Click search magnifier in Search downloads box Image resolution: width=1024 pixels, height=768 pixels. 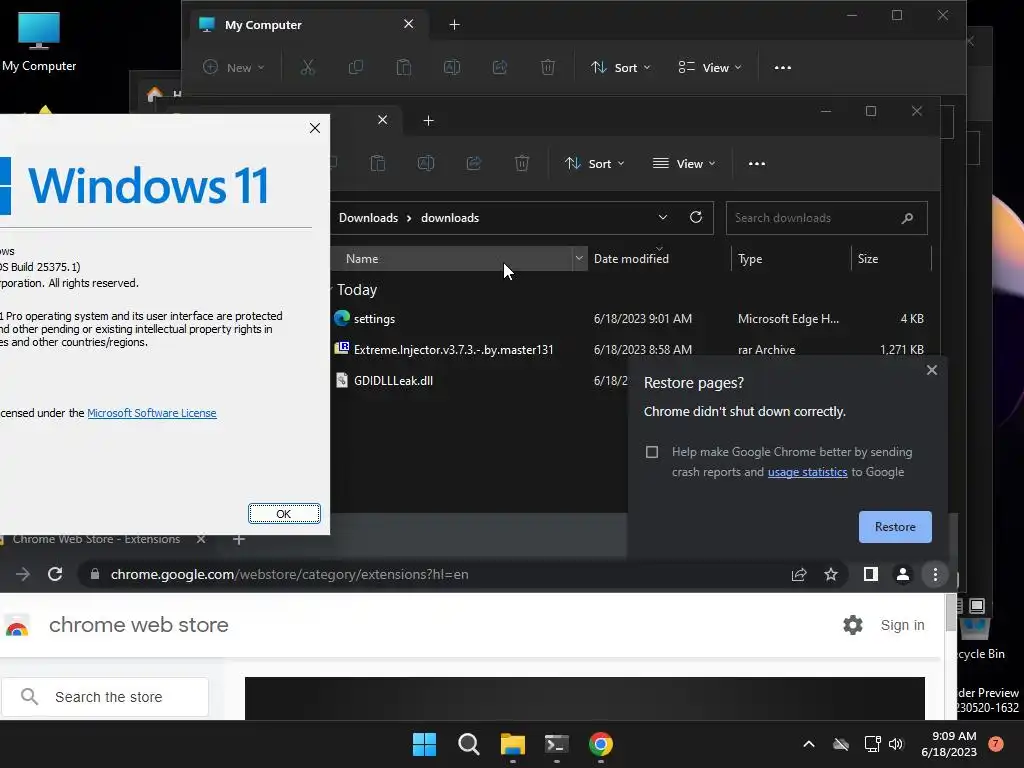pos(907,218)
